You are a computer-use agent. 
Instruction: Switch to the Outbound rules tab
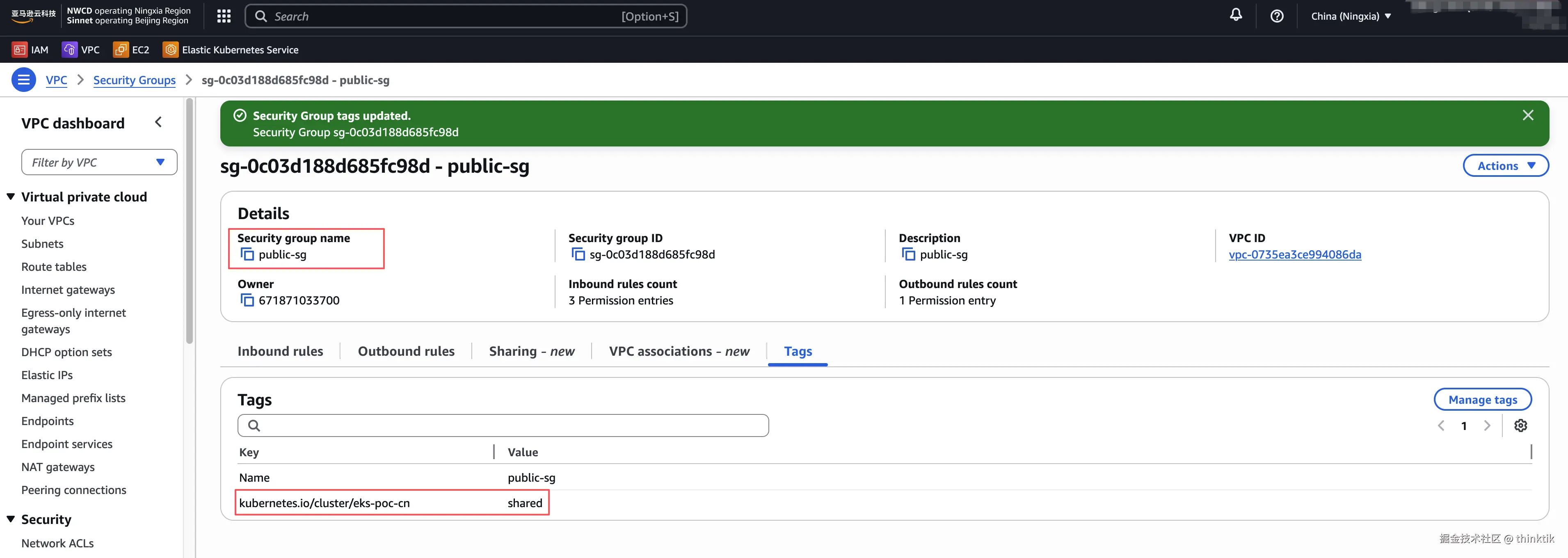(x=406, y=351)
